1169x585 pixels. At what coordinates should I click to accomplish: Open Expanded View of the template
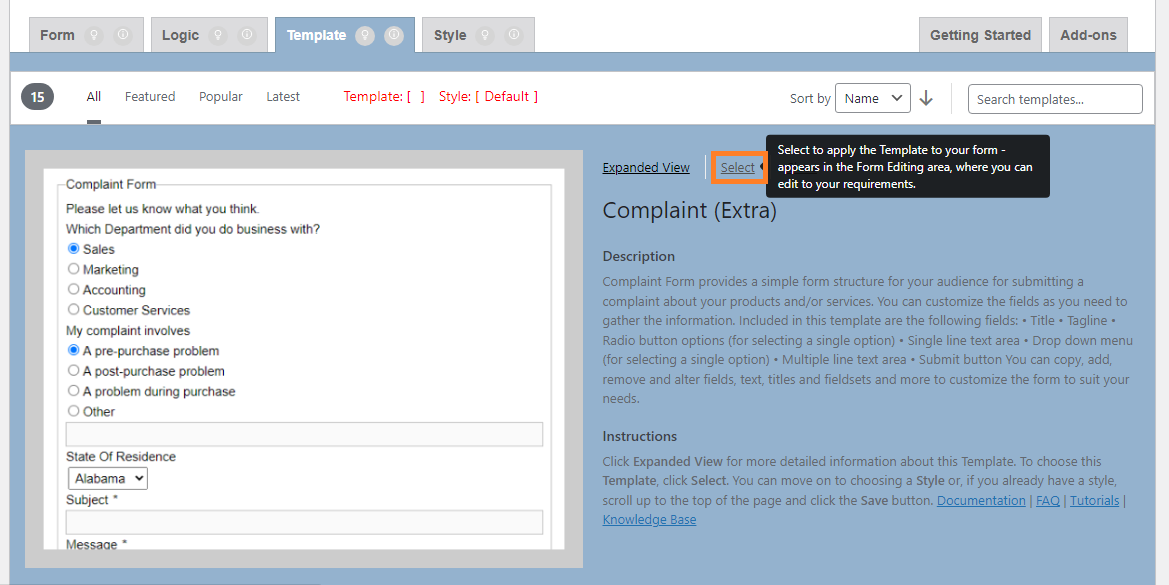pyautogui.click(x=646, y=168)
